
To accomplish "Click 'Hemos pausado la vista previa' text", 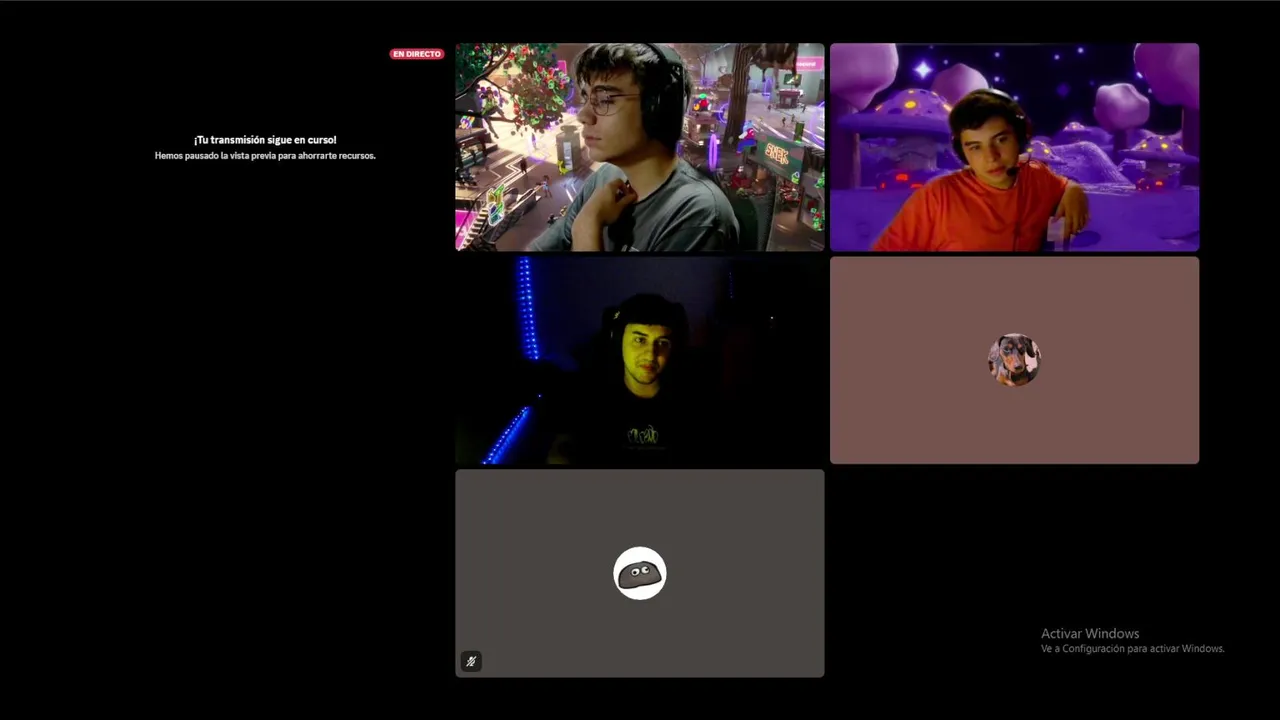I will pyautogui.click(x=265, y=156).
